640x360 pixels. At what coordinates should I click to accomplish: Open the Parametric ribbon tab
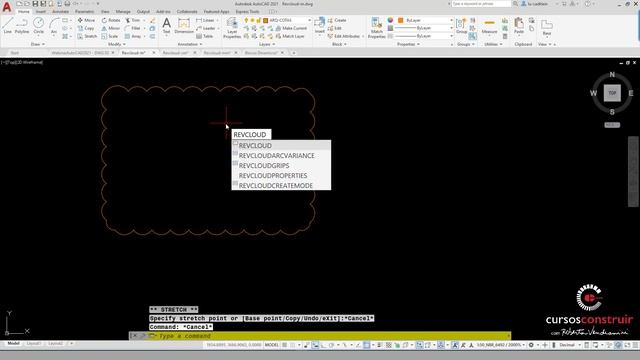click(x=84, y=11)
